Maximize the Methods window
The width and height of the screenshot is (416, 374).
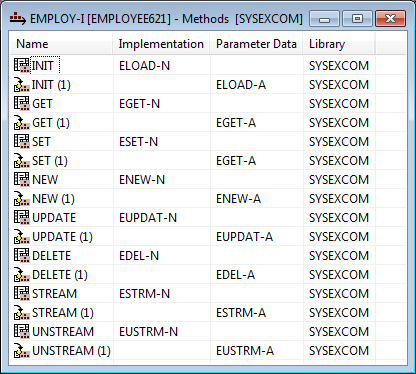tap(357, 19)
